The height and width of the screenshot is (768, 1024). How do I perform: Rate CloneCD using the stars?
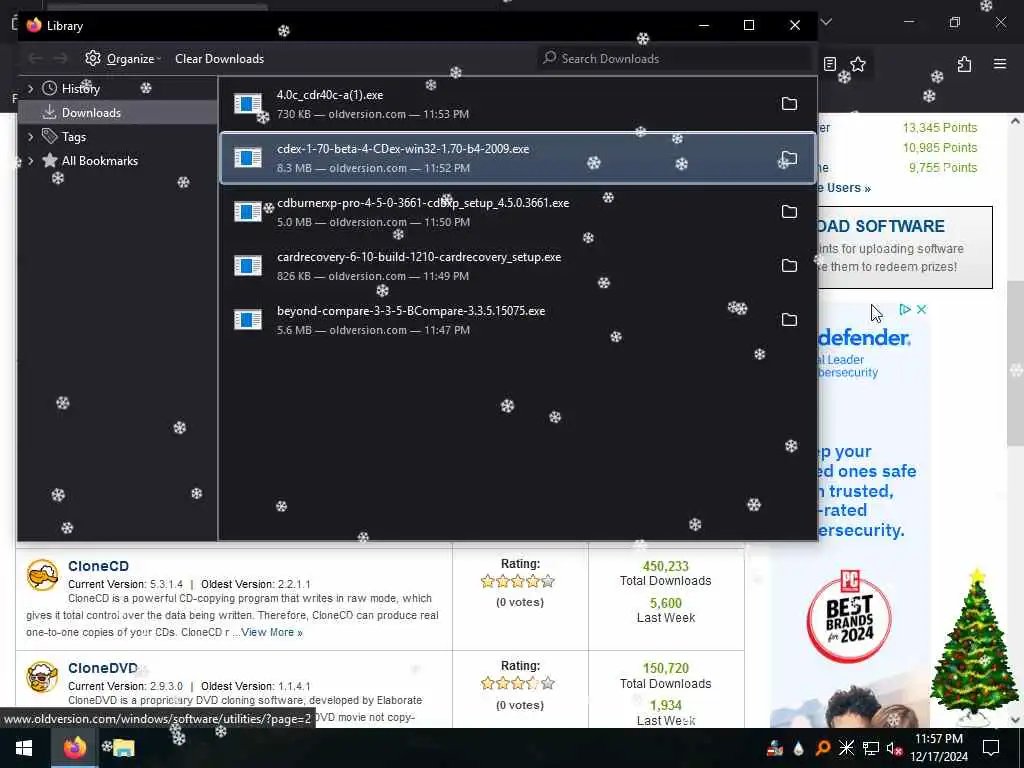518,581
